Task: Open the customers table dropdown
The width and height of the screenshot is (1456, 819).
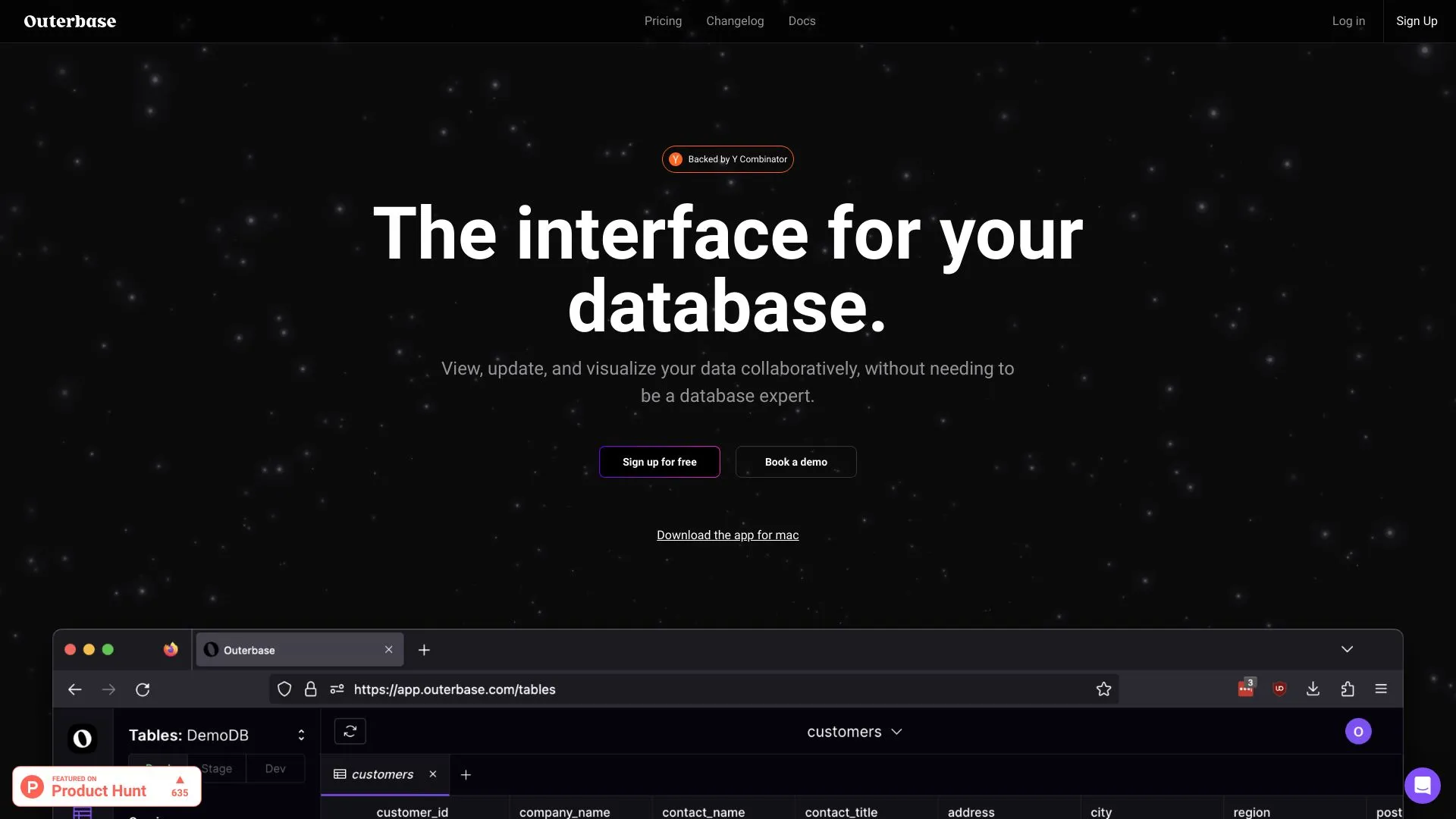Action: [x=855, y=731]
